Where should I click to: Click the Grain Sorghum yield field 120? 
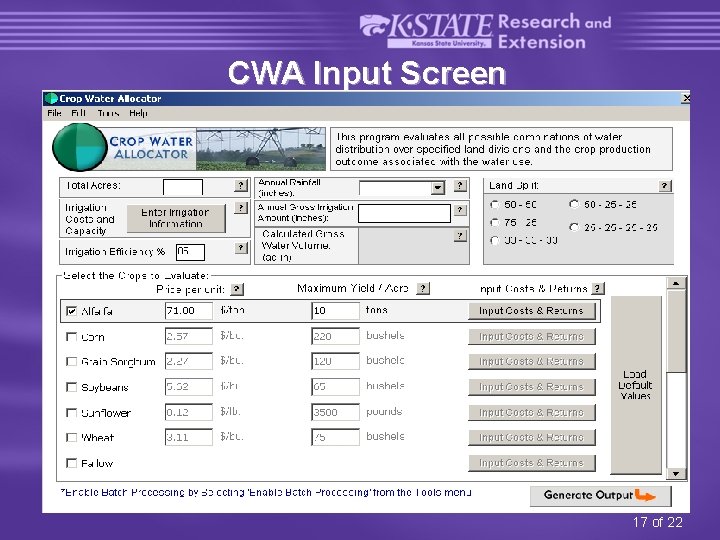(335, 361)
